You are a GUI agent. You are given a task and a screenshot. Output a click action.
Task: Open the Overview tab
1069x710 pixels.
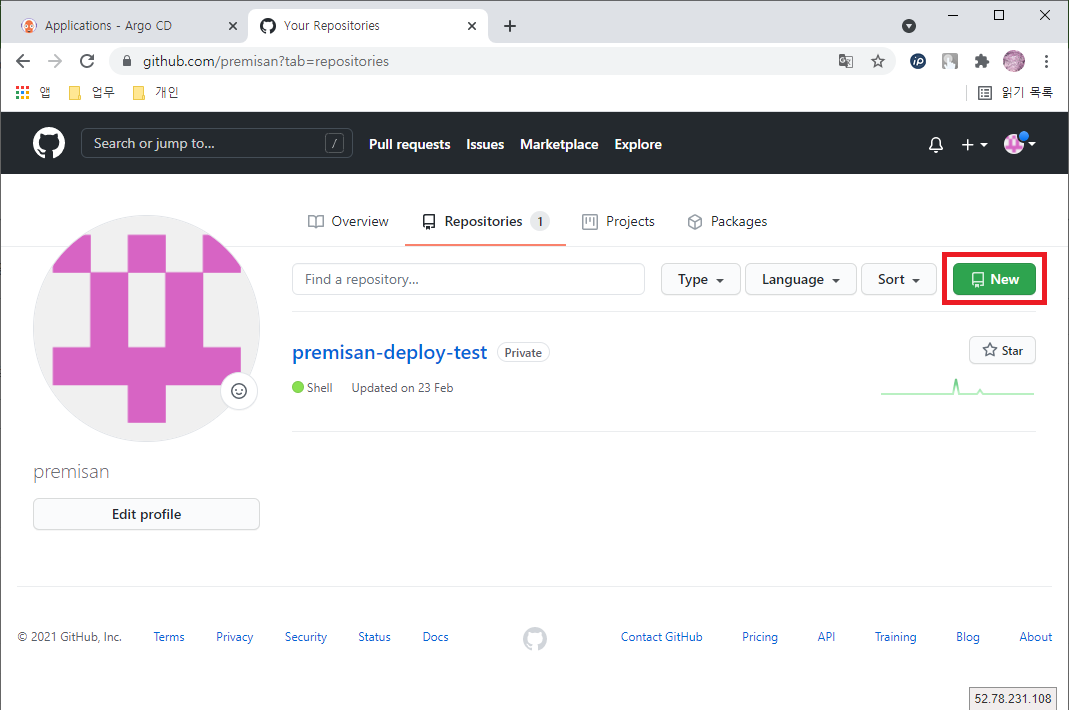click(x=348, y=222)
